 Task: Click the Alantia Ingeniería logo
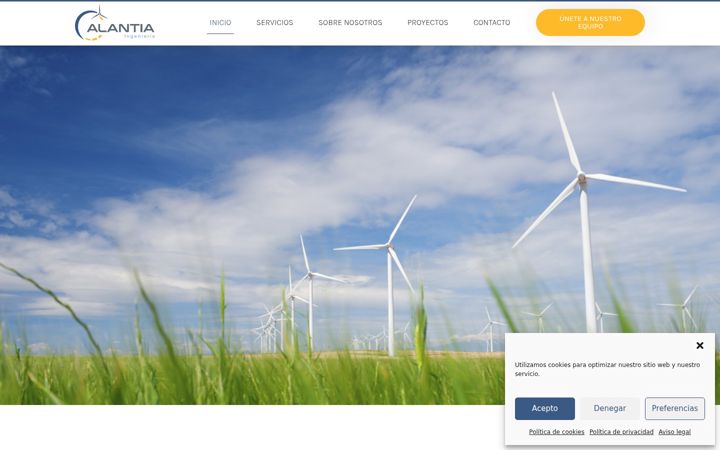115,23
